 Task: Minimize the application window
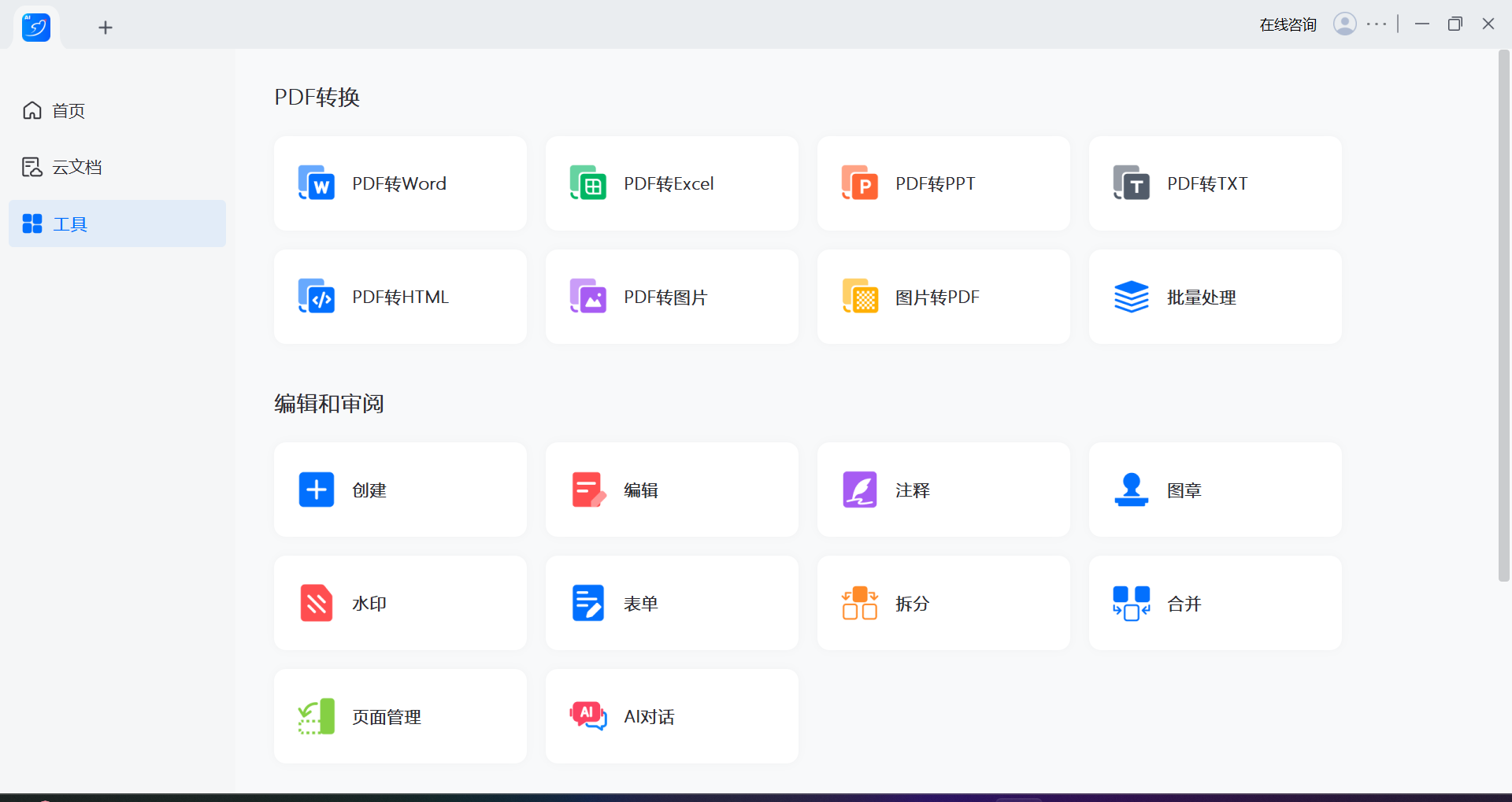(1422, 24)
